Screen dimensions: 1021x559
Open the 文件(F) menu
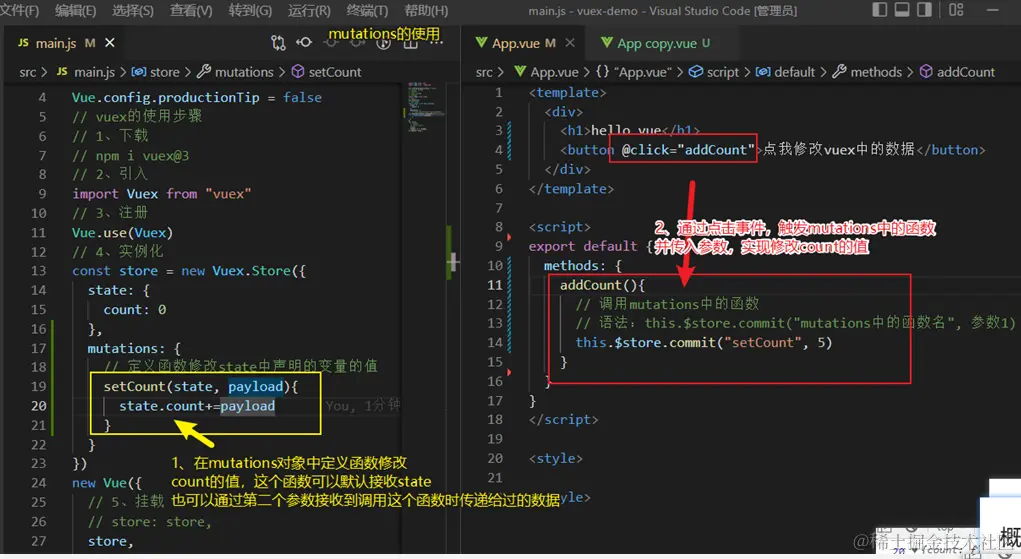click(20, 10)
